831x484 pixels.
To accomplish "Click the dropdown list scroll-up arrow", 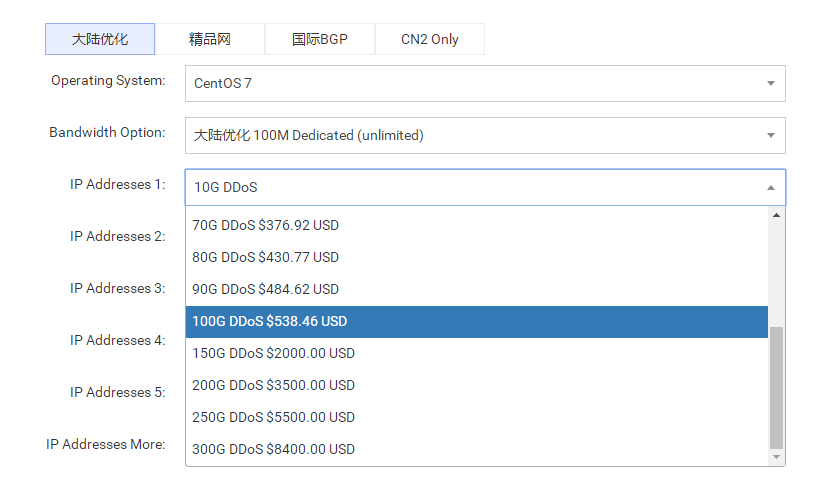I will (x=777, y=215).
